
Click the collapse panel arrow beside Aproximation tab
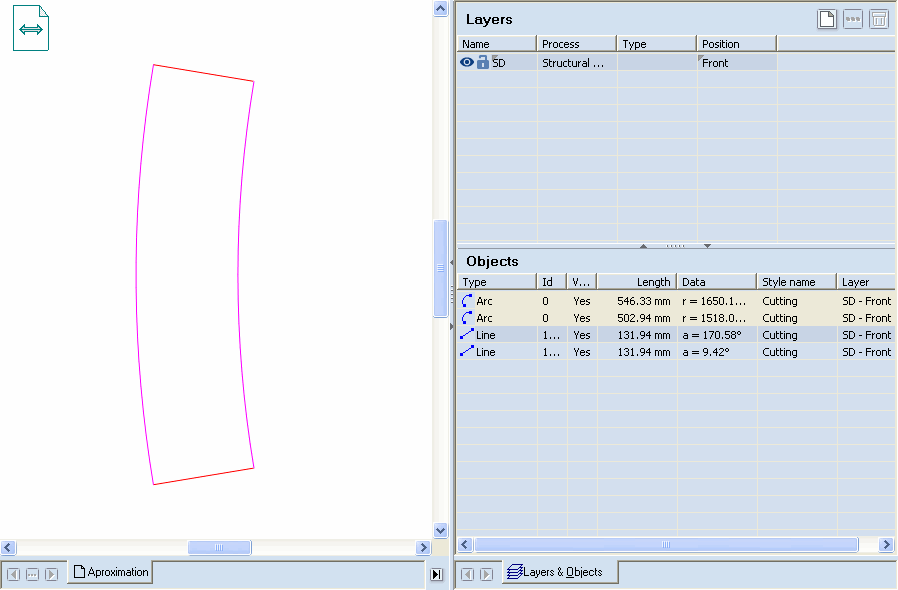click(x=436, y=574)
